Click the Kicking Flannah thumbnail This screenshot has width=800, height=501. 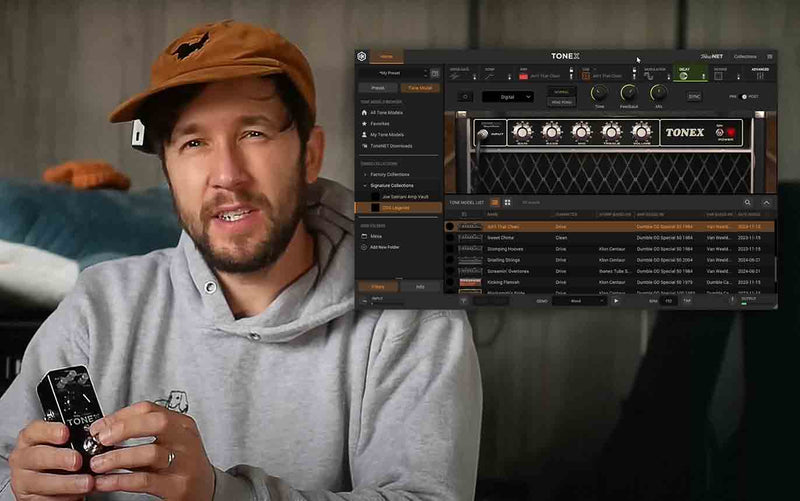click(470, 282)
